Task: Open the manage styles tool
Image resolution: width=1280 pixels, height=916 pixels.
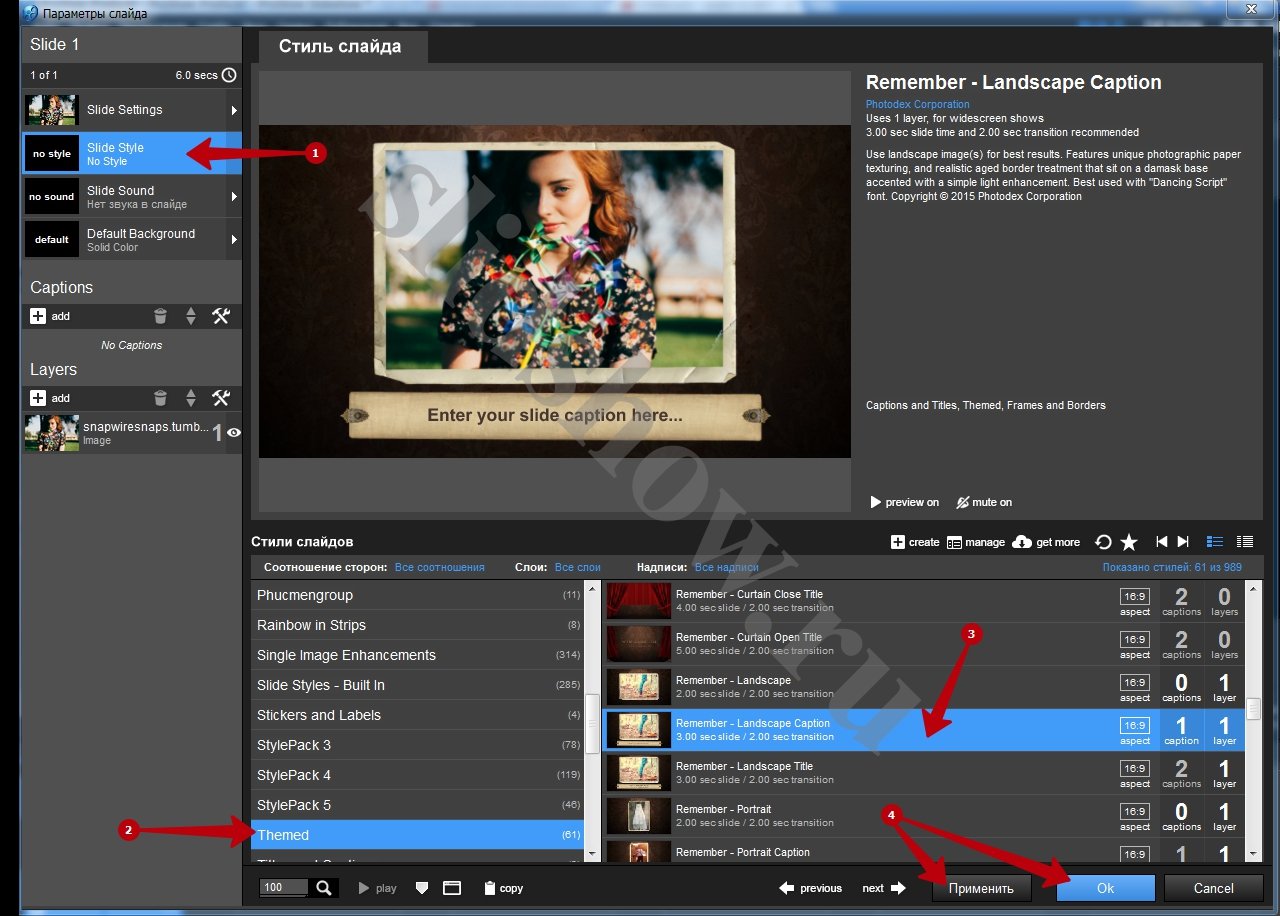Action: [975, 542]
